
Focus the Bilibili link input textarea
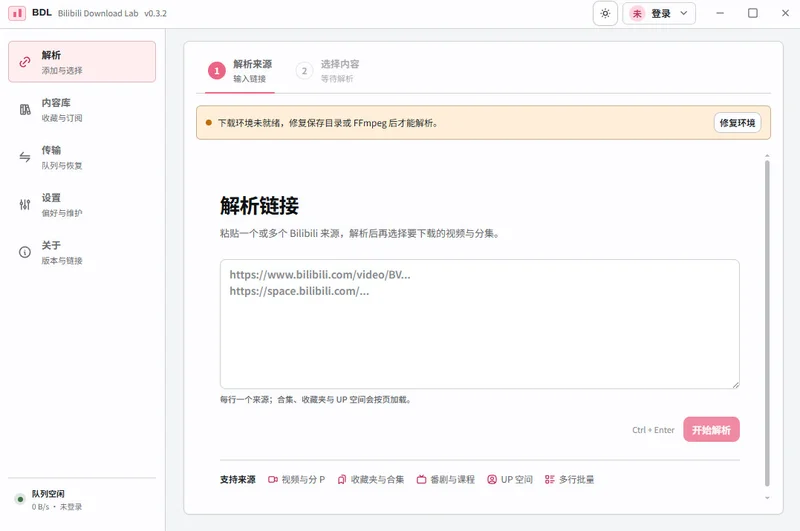point(480,324)
